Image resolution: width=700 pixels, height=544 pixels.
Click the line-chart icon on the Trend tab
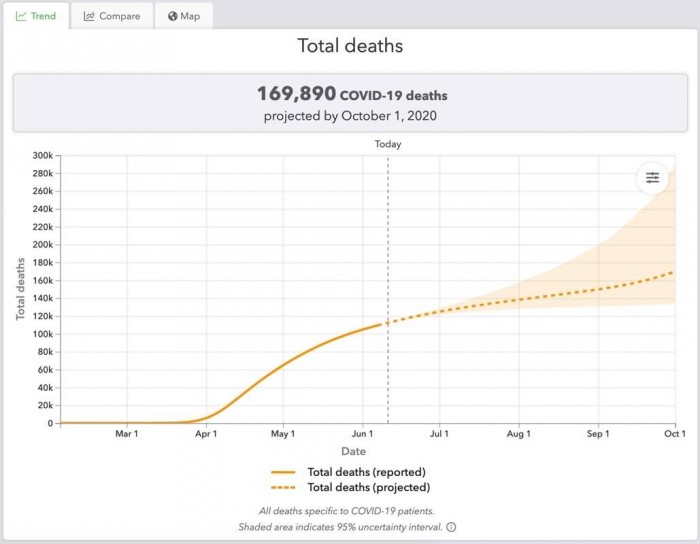tap(21, 16)
